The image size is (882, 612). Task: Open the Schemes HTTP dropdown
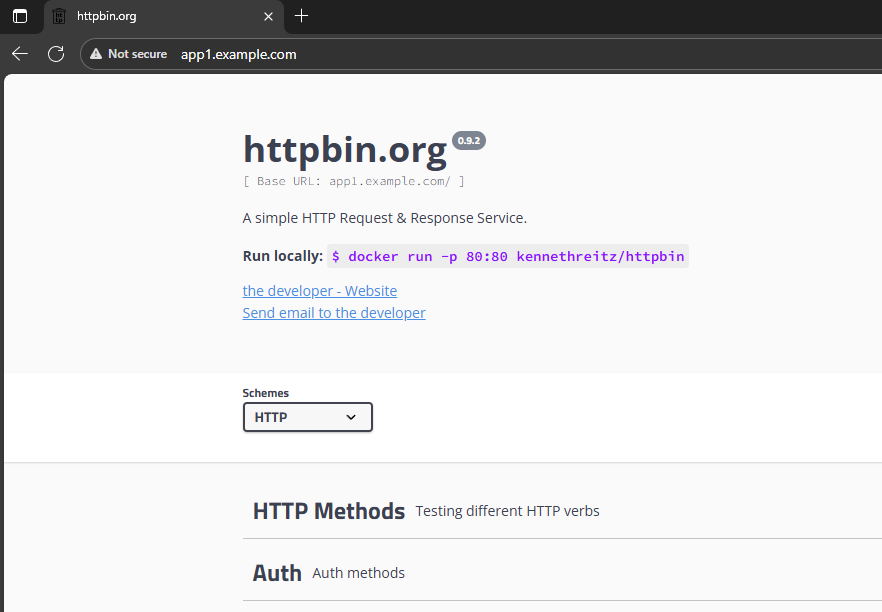(x=308, y=417)
